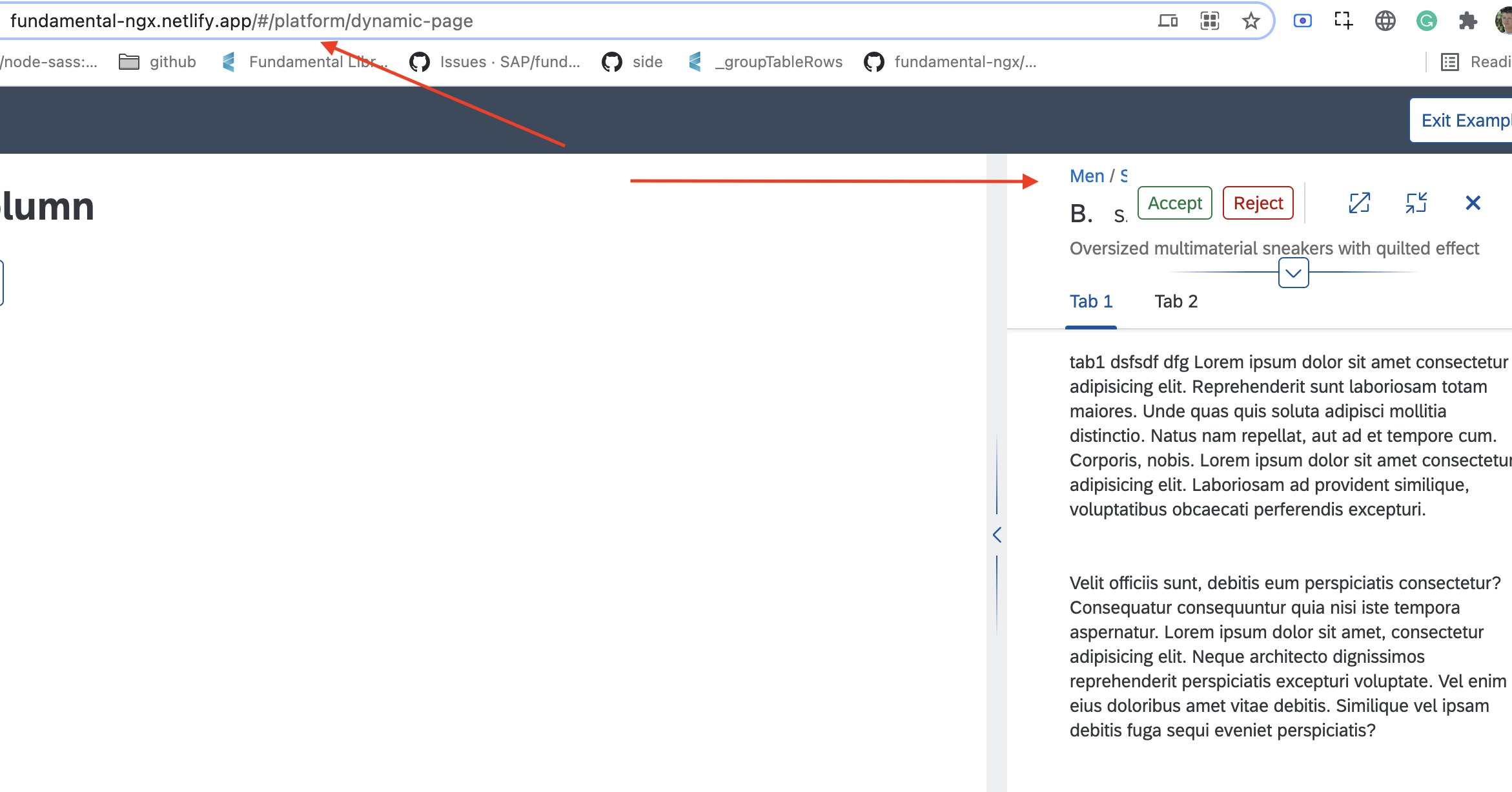
Task: Click the subtitle 'Oversized multimaterial sneakers with quilted effect'
Action: 1274,248
